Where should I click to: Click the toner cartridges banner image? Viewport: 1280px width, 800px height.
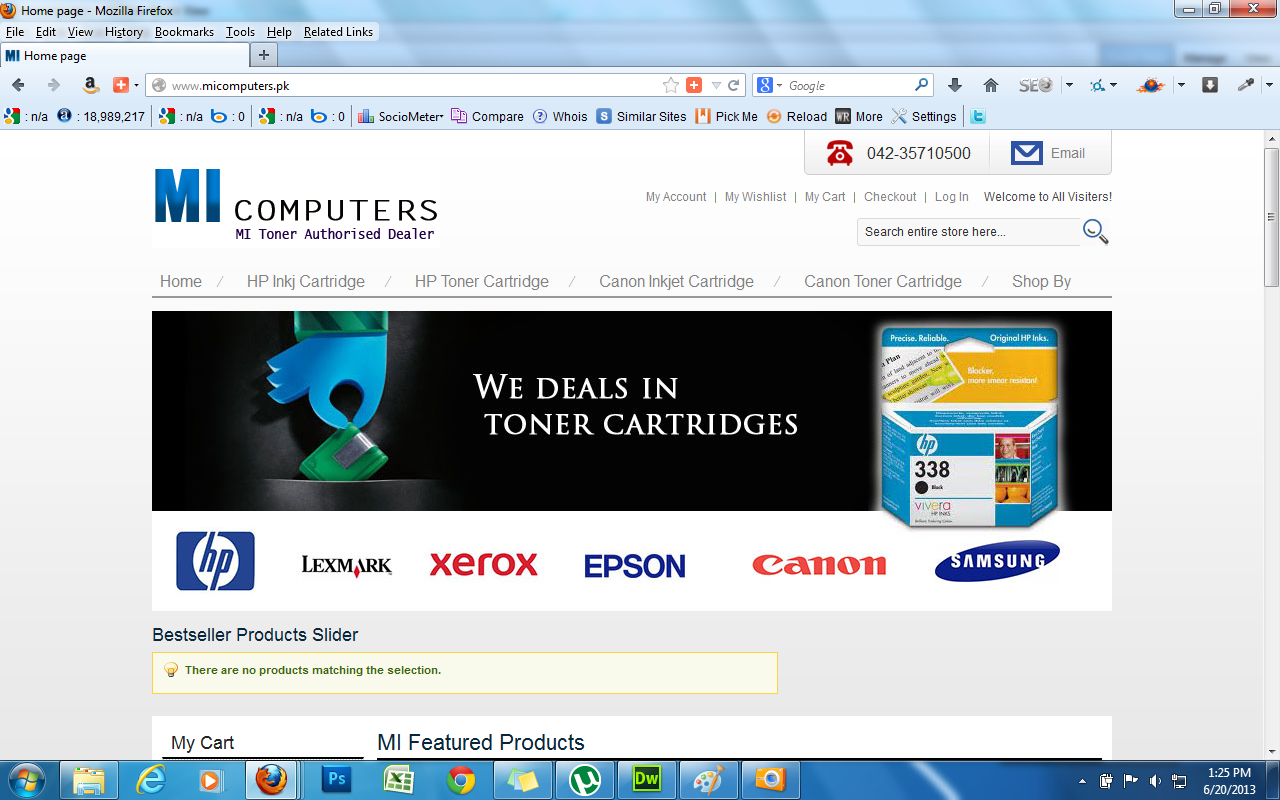(x=631, y=411)
